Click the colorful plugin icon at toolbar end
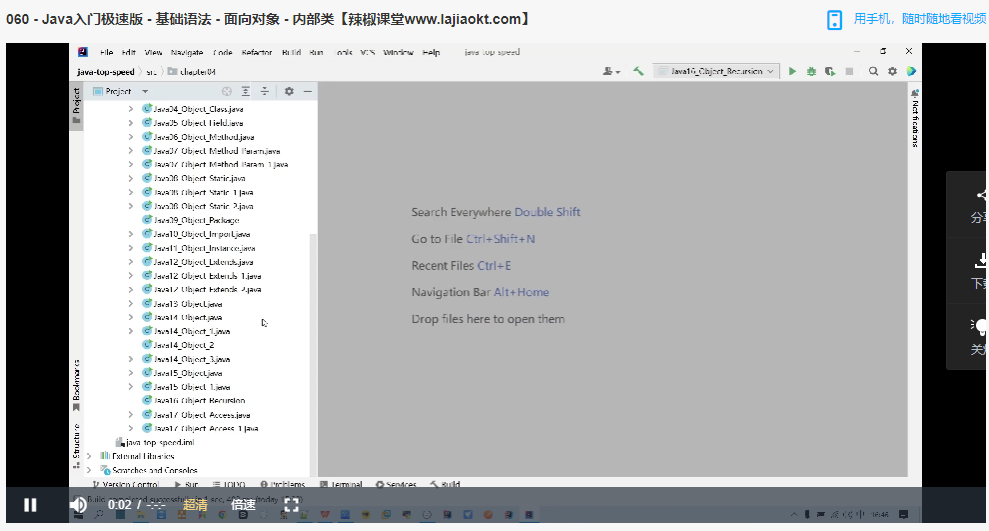Image resolution: width=989 pixels, height=531 pixels. 911,71
